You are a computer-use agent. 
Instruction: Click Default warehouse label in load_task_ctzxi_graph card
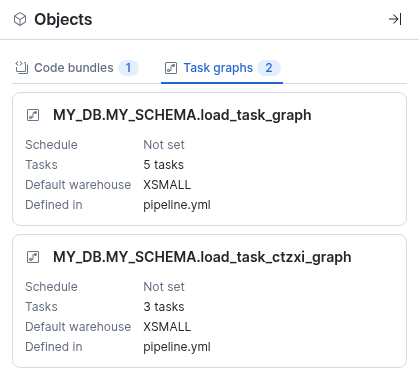click(78, 327)
